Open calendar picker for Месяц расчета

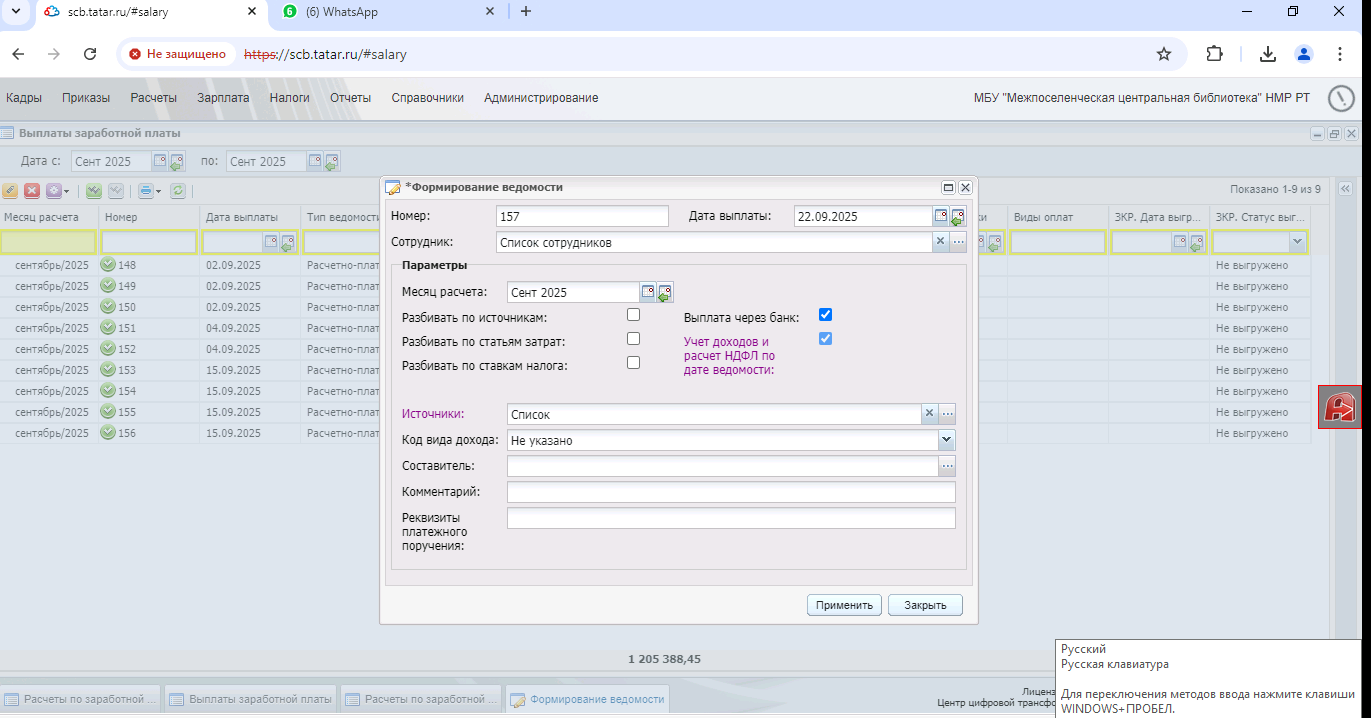[648, 292]
